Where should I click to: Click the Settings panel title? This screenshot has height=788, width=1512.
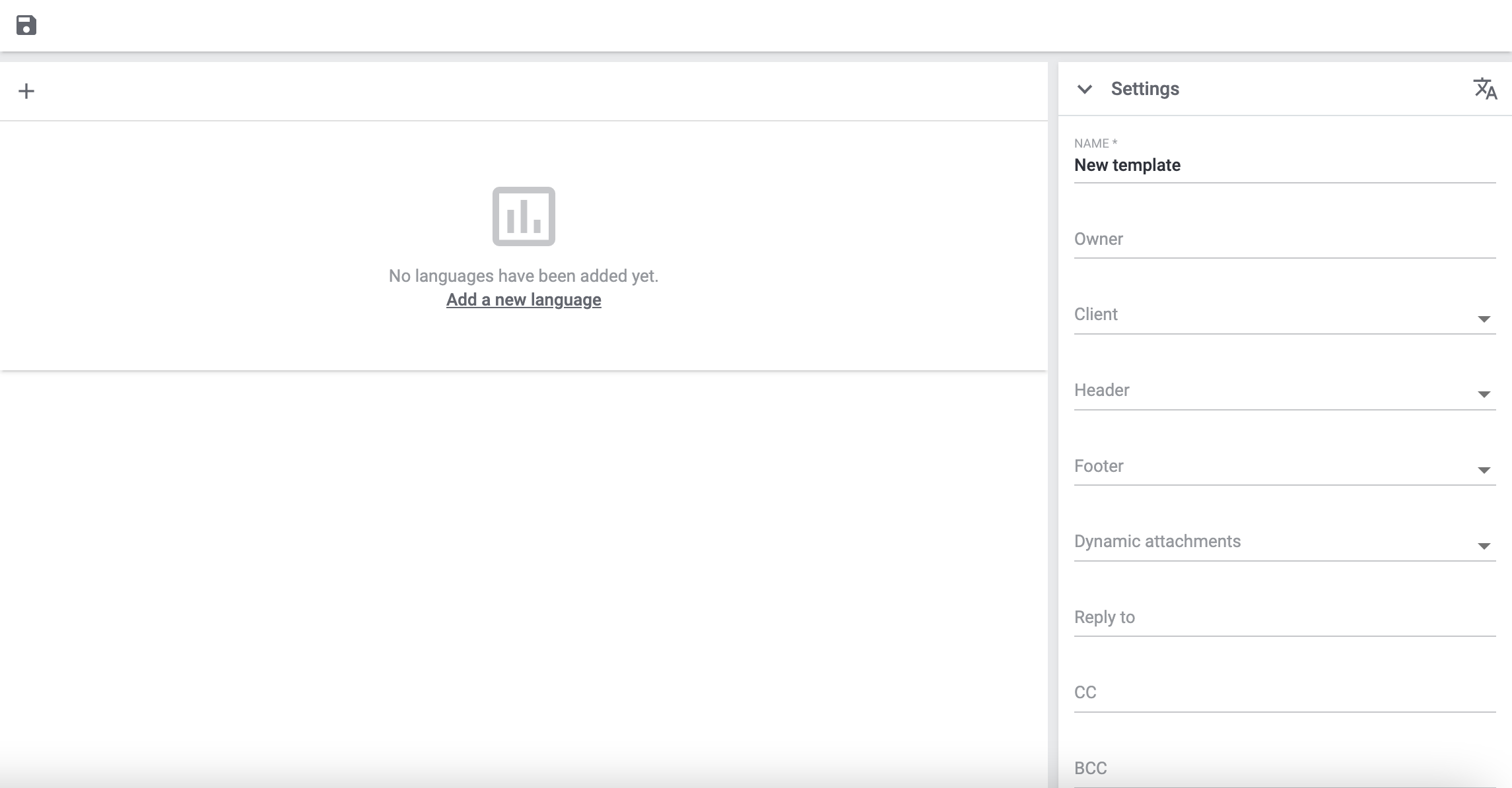pyautogui.click(x=1145, y=89)
